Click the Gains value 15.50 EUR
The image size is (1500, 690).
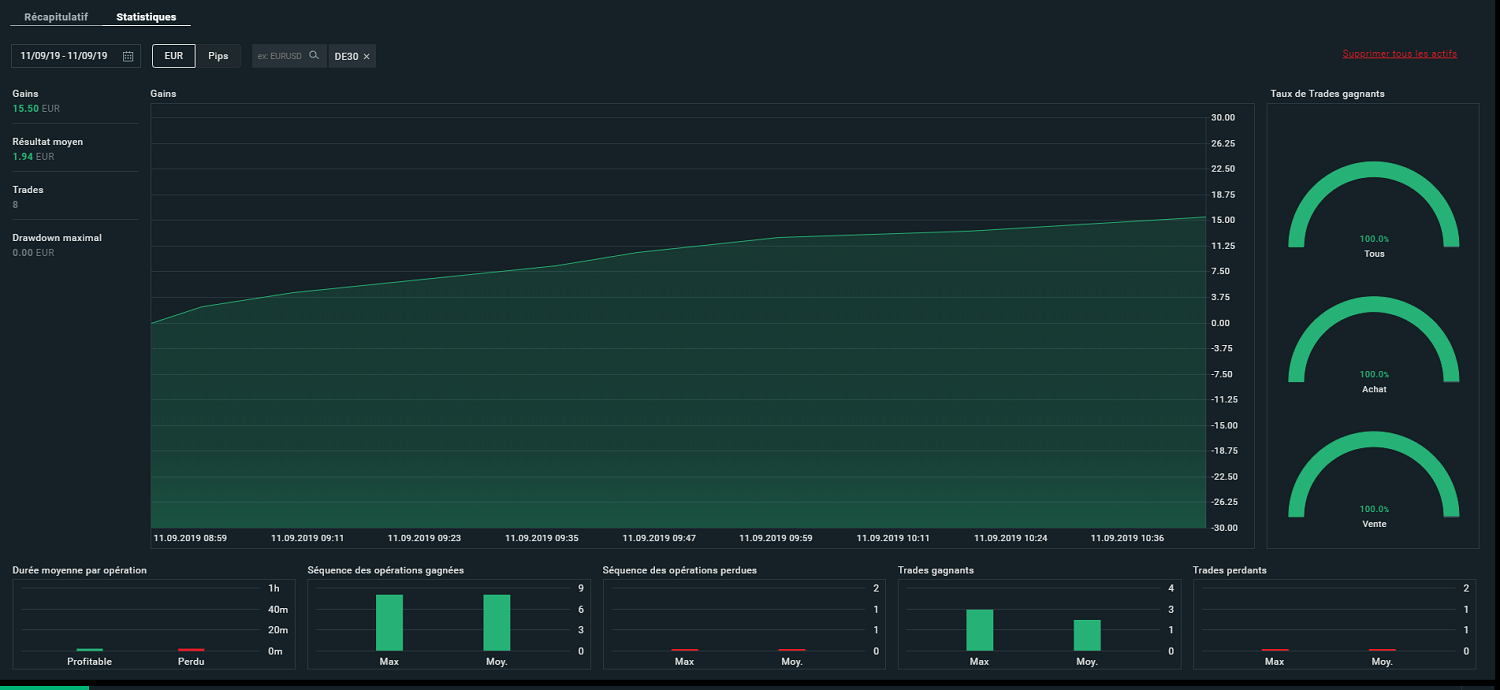37,108
